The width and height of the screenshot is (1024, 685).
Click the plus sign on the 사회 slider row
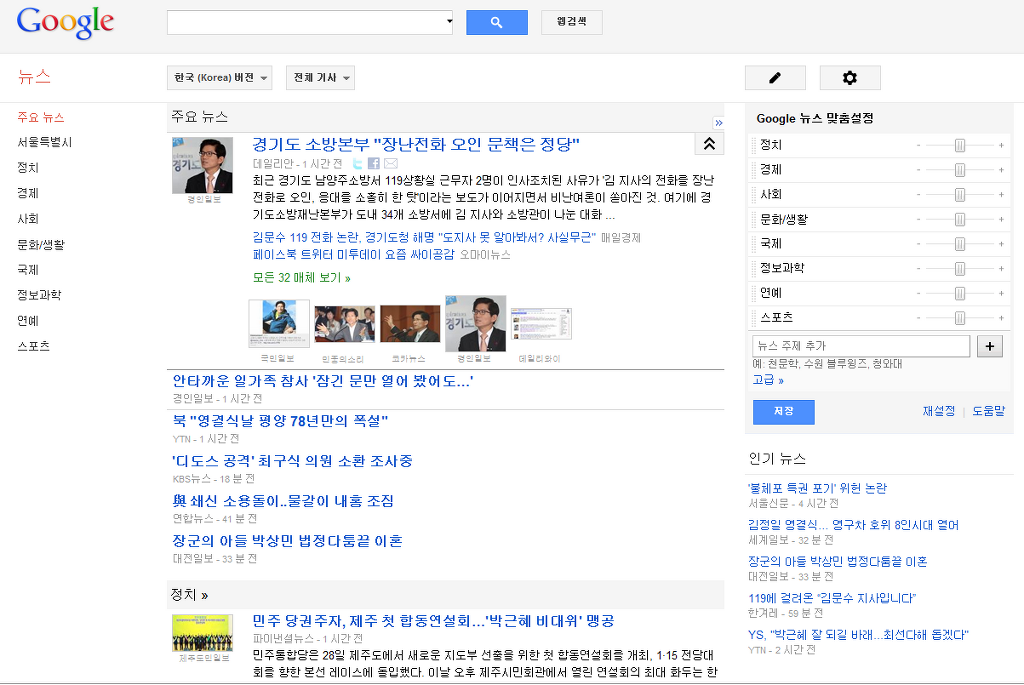(x=1000, y=195)
